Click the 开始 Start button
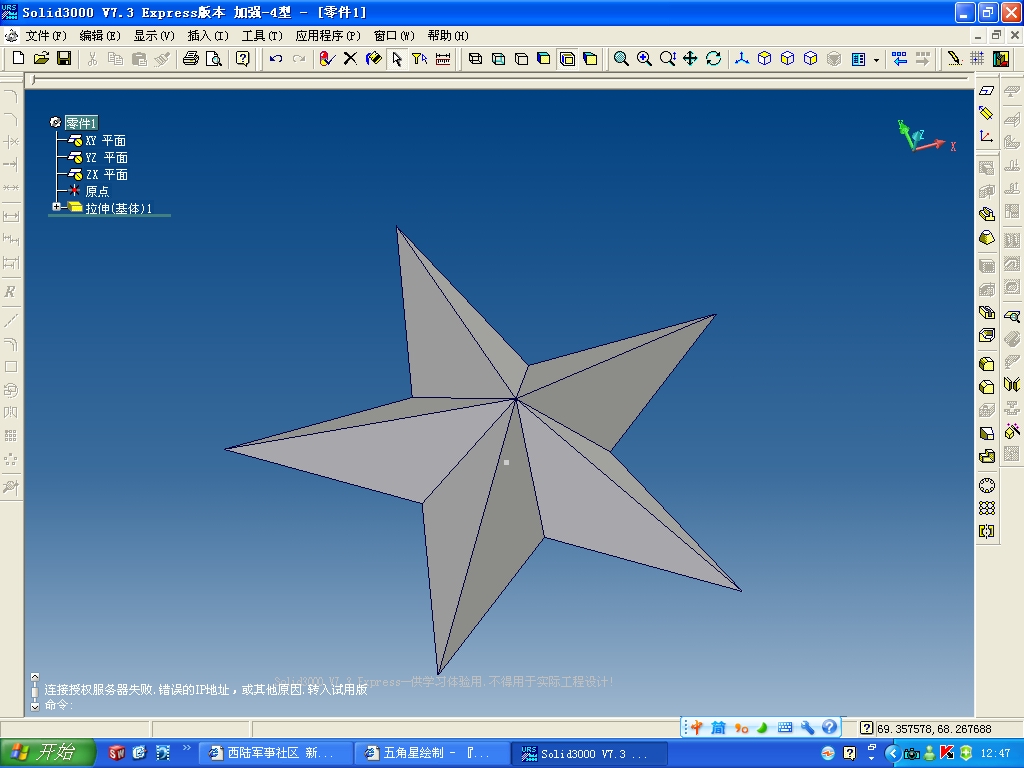 [x=47, y=753]
